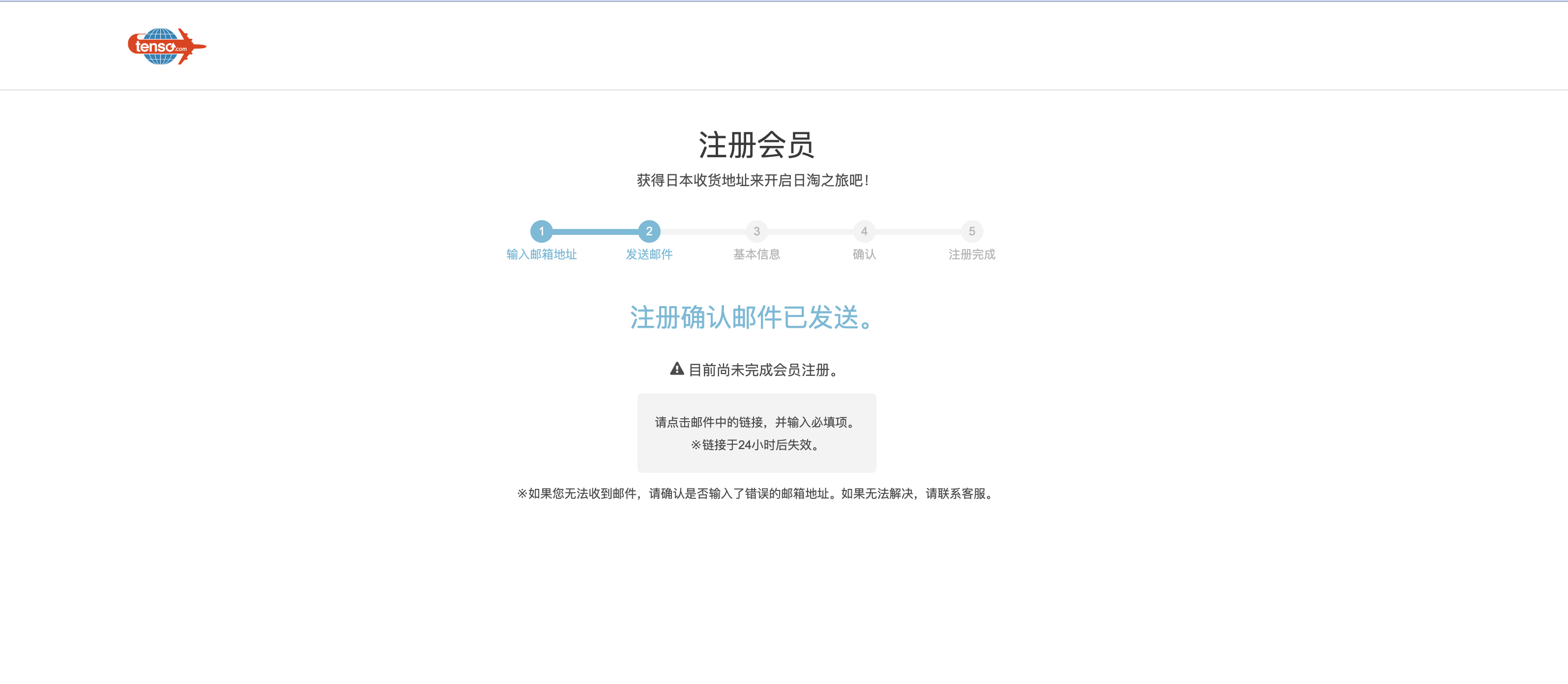
Task: Click the 基本信息 step label
Action: 756,255
